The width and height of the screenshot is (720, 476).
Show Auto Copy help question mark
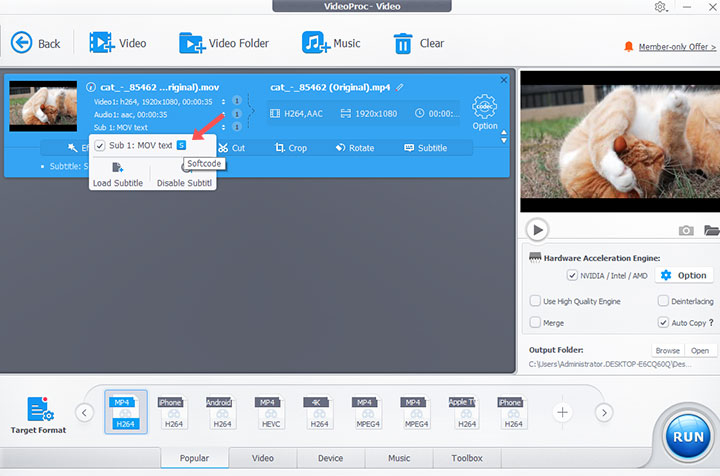pyautogui.click(x=711, y=322)
